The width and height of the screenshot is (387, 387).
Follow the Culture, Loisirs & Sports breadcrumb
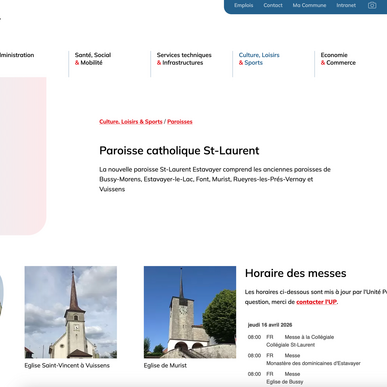coord(131,122)
